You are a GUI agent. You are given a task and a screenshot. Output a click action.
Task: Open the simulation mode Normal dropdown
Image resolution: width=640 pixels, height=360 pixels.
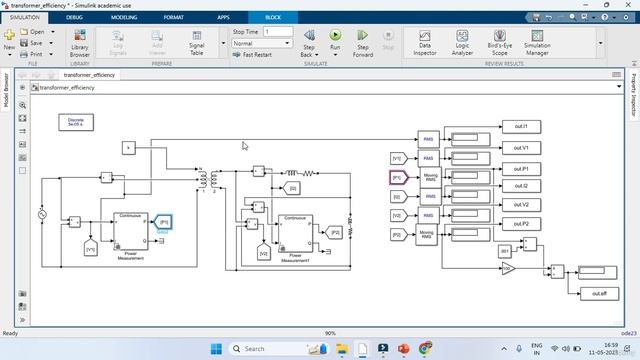(x=262, y=43)
